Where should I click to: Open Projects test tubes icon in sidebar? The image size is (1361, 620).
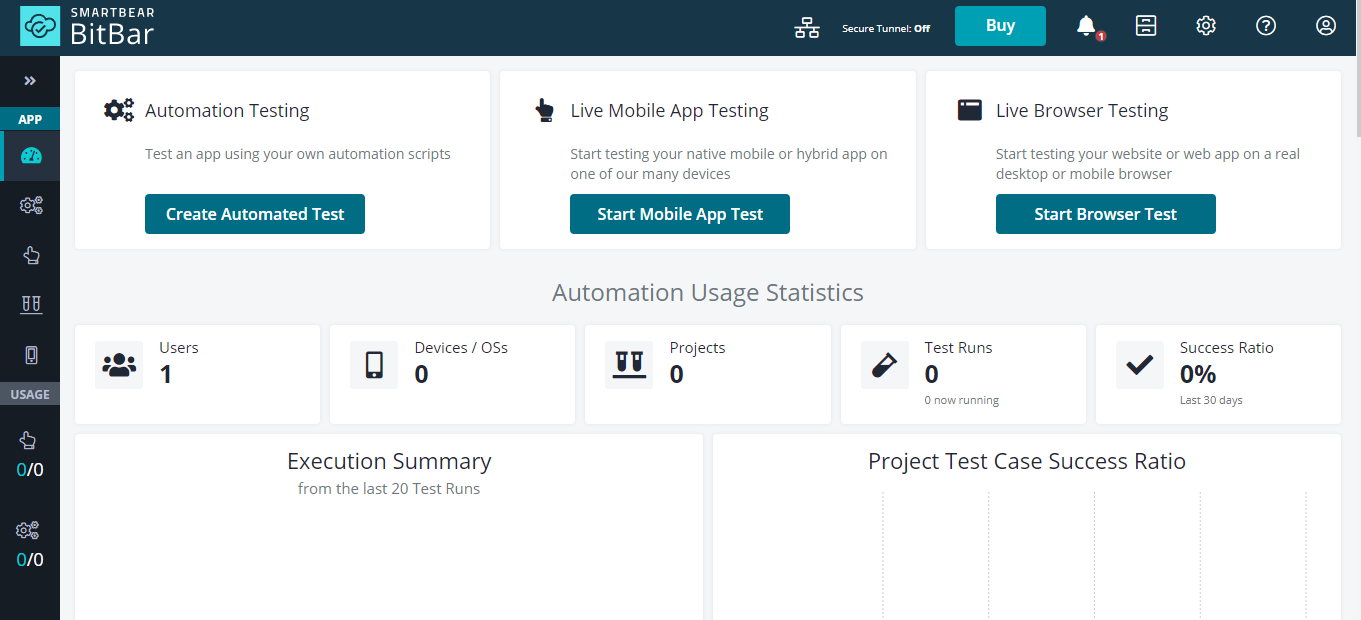[x=31, y=305]
